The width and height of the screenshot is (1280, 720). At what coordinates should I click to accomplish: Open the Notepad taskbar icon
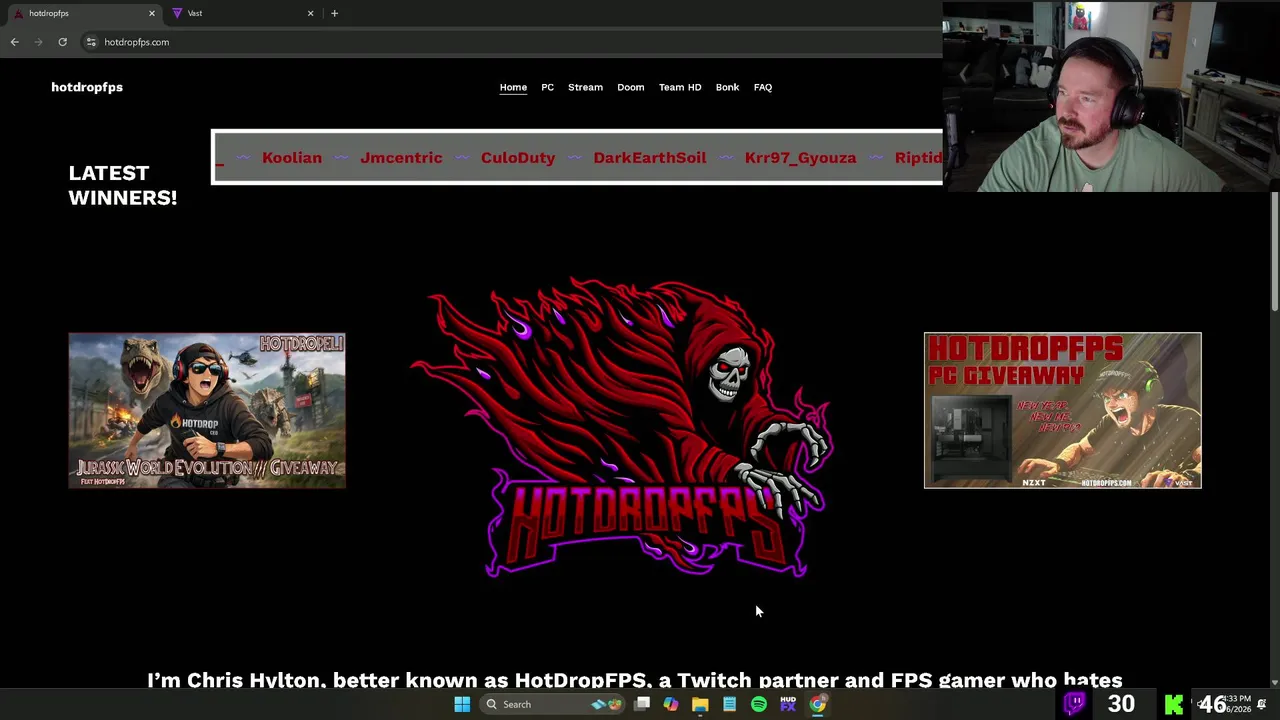click(729, 704)
